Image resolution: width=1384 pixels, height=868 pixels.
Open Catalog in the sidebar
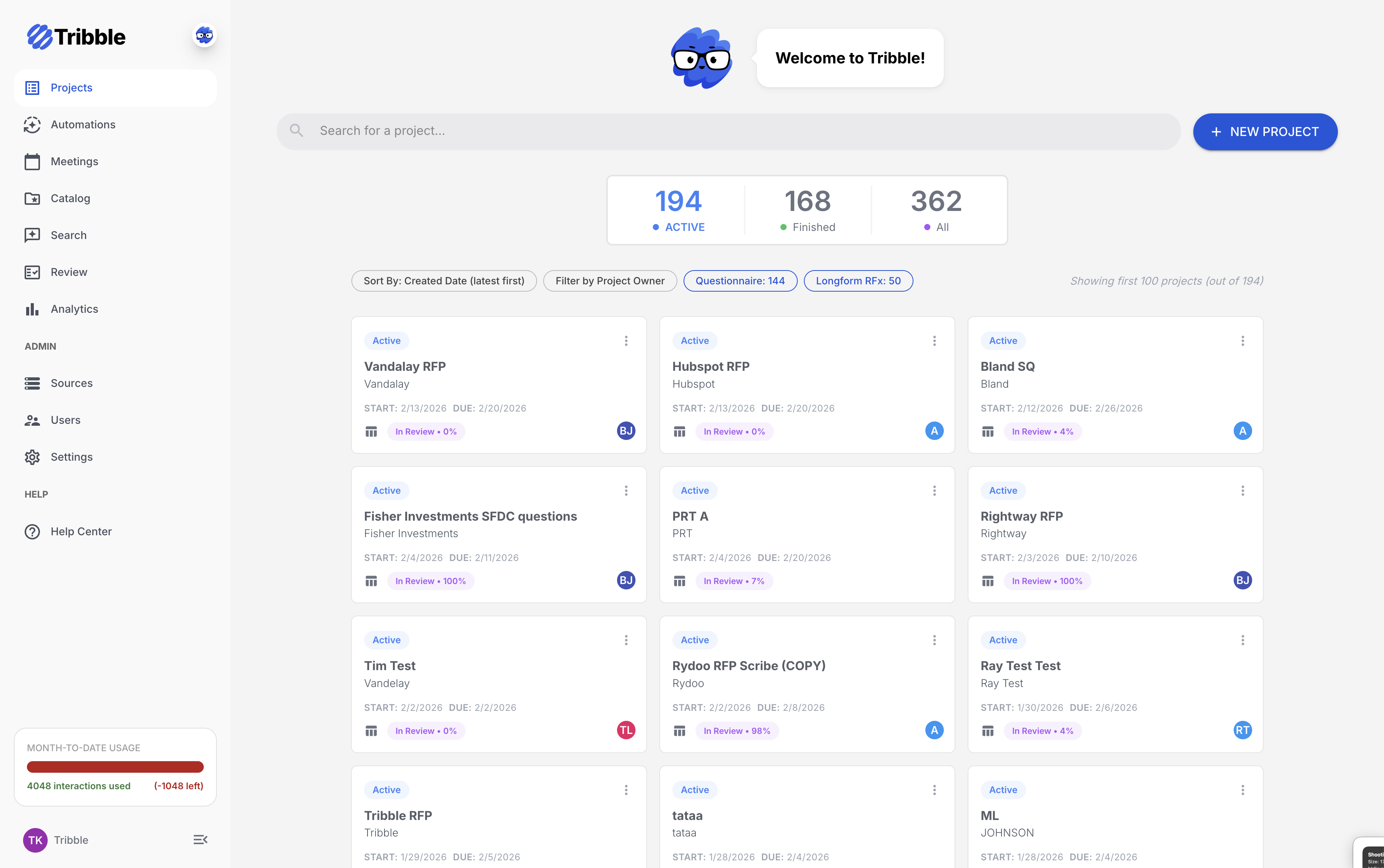[x=115, y=198]
